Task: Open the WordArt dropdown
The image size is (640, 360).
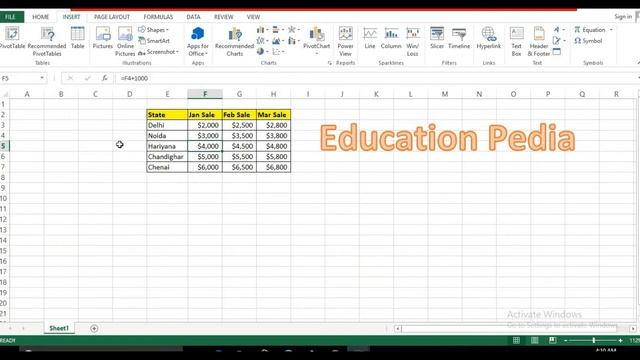Action: (559, 30)
